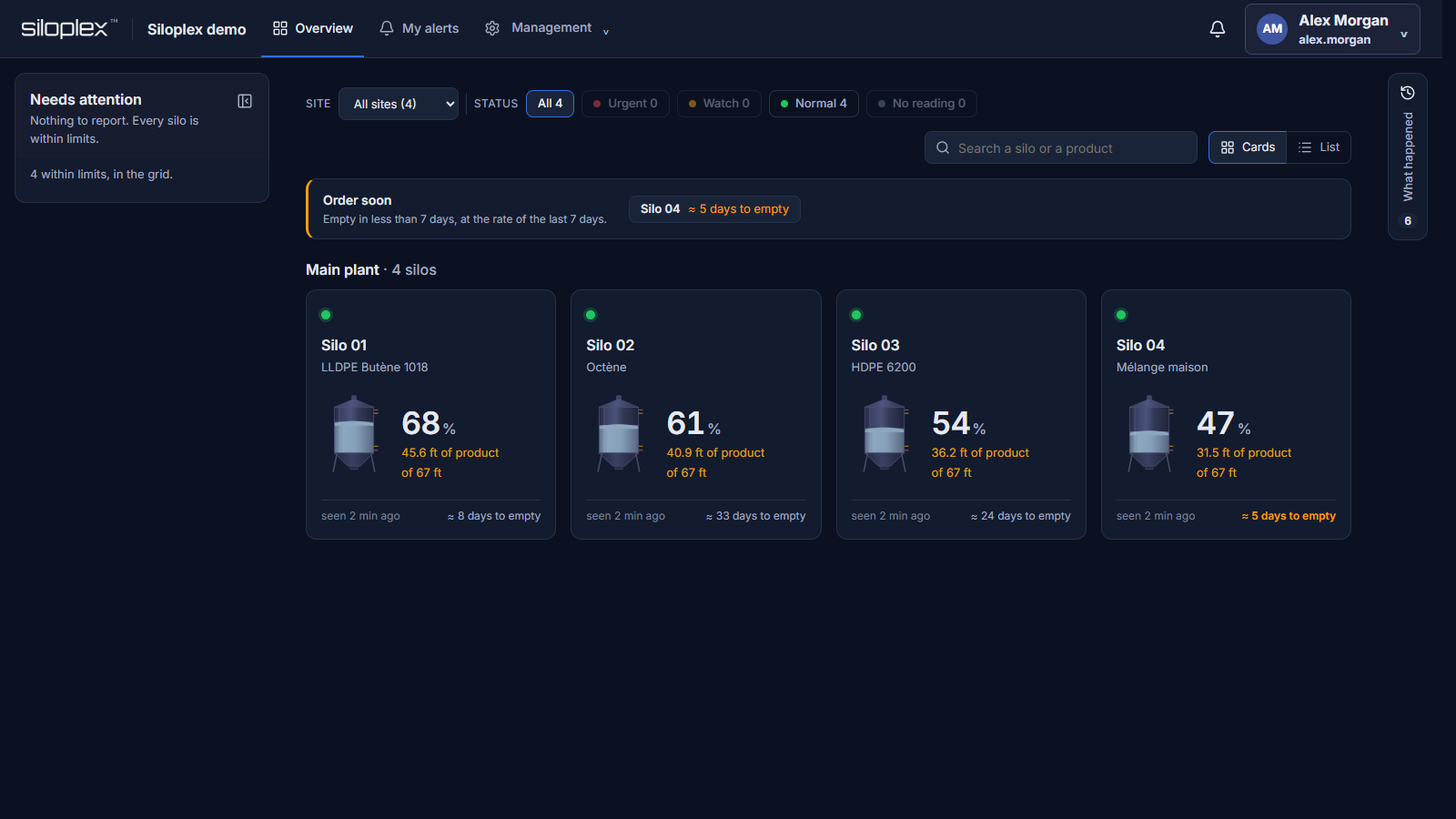The width and height of the screenshot is (1456, 819).
Task: Click Silo 02 '33 days to empty' text
Action: click(x=755, y=516)
